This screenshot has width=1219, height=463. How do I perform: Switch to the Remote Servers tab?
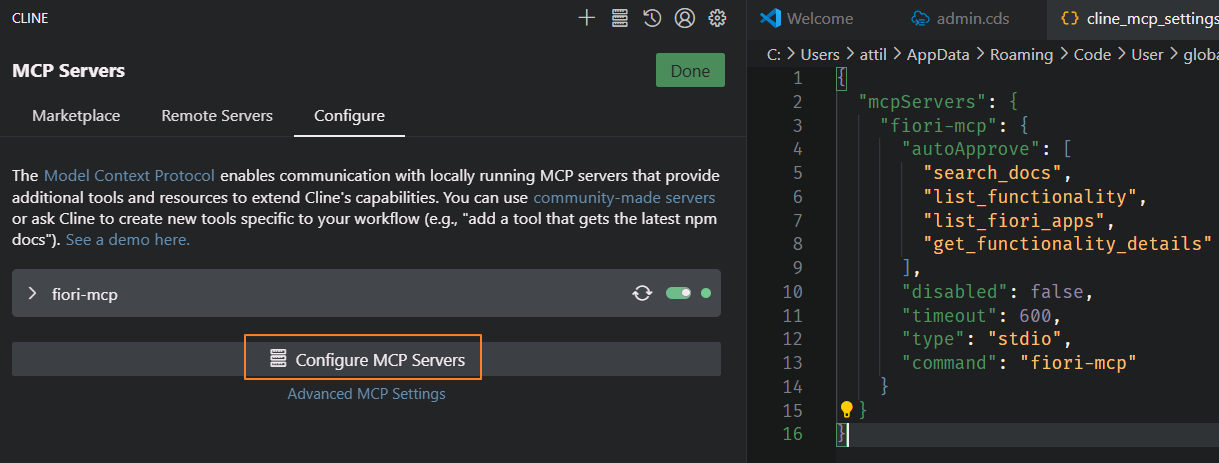pyautogui.click(x=217, y=116)
